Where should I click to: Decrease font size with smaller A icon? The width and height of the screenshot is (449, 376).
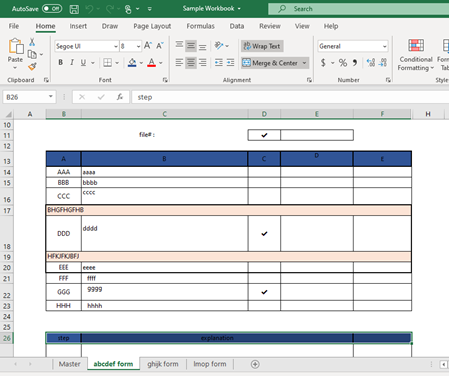[160, 46]
